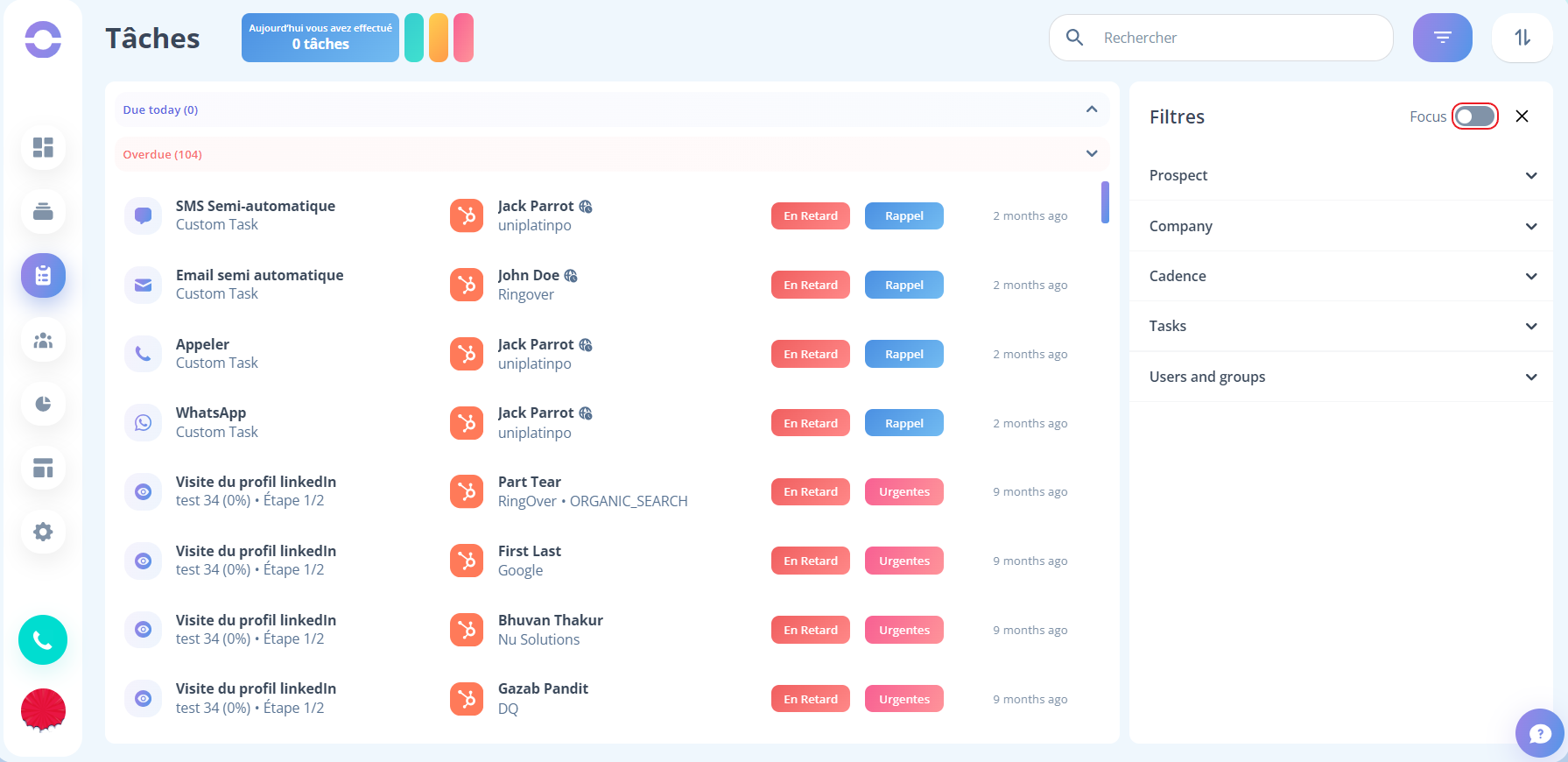Screen dimensions: 1568x762
Task: Open the Appeler Custom Task row title
Action: [202, 344]
